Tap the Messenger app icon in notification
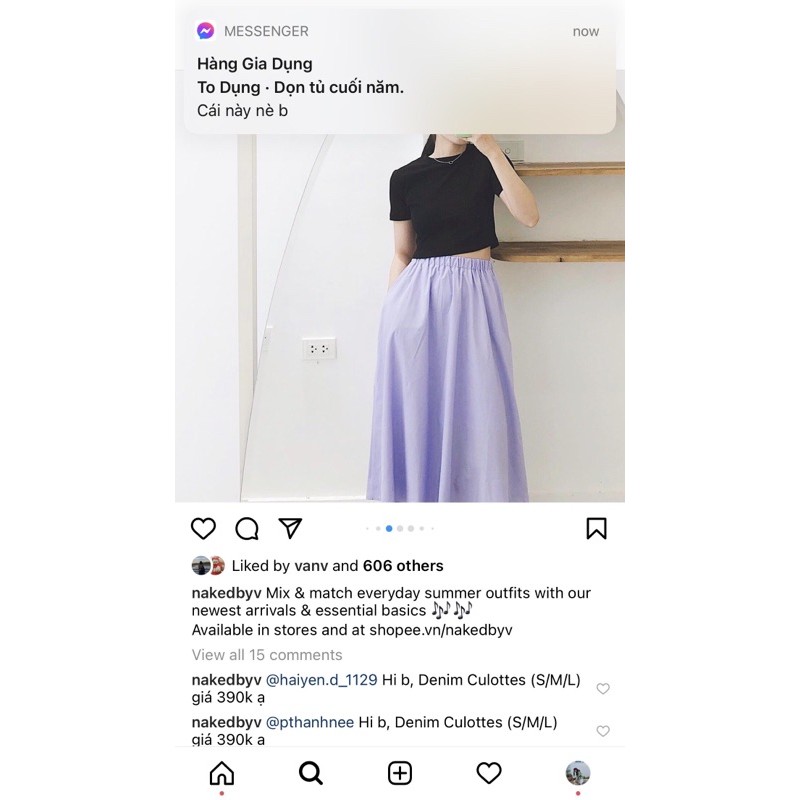The height and width of the screenshot is (800, 800). [206, 31]
